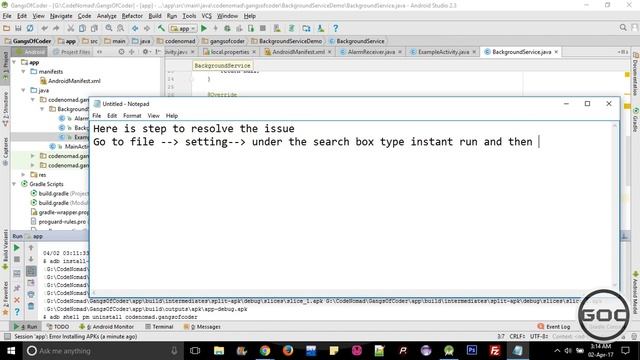This screenshot has width=640, height=360.
Task: Open Notepad's Edit menu
Action: point(112,116)
